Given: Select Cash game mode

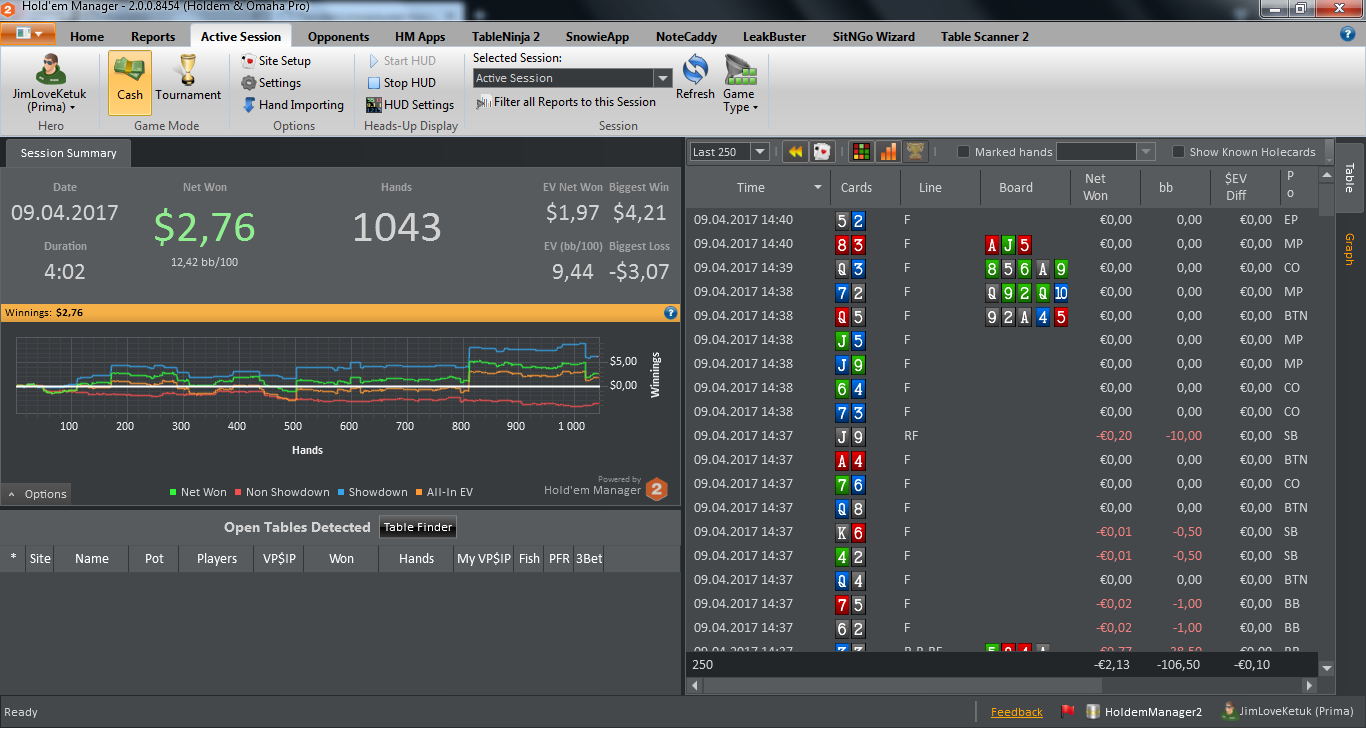Looking at the screenshot, I should coord(130,82).
